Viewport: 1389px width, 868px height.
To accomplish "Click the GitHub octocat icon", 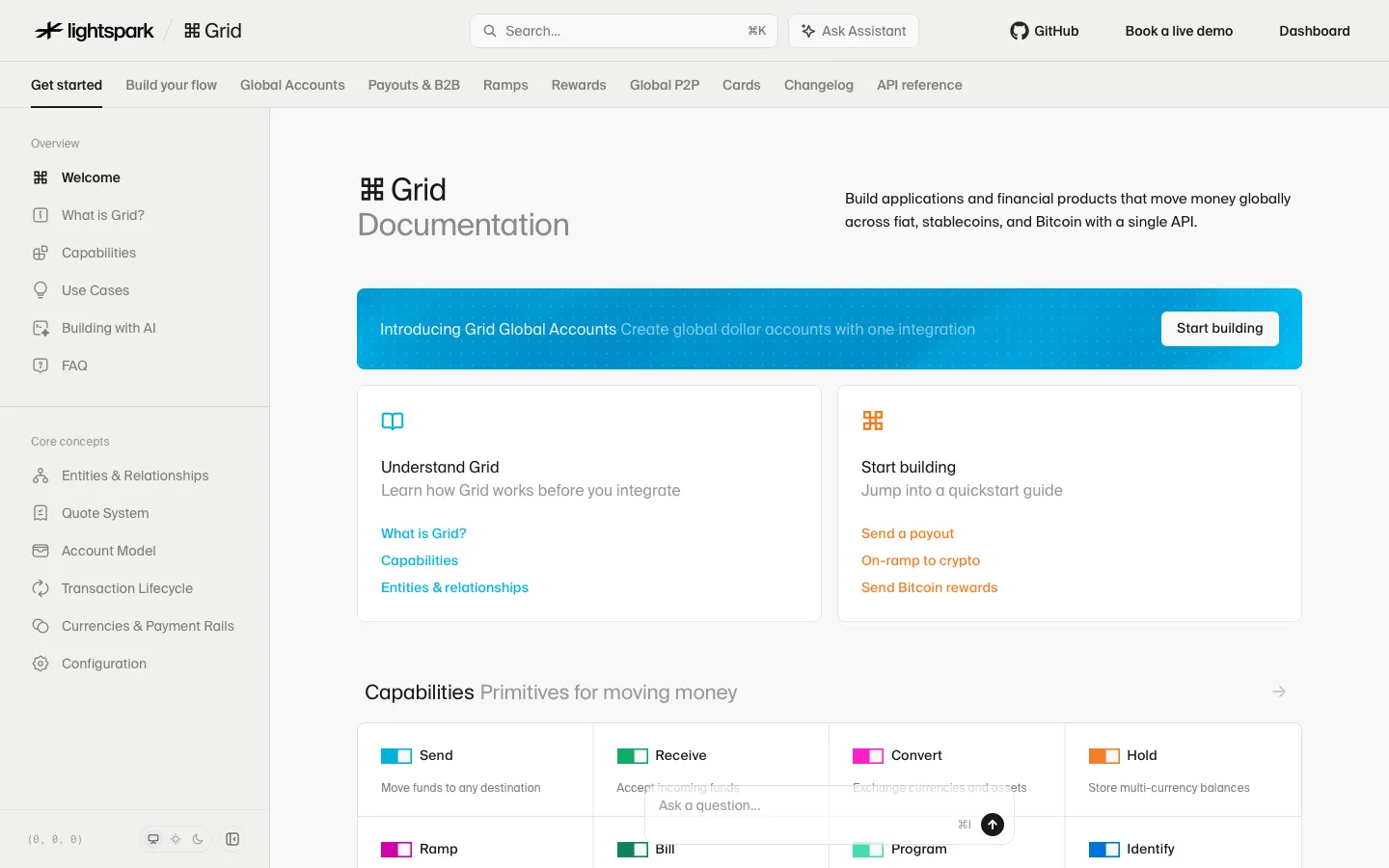I will tap(1020, 31).
